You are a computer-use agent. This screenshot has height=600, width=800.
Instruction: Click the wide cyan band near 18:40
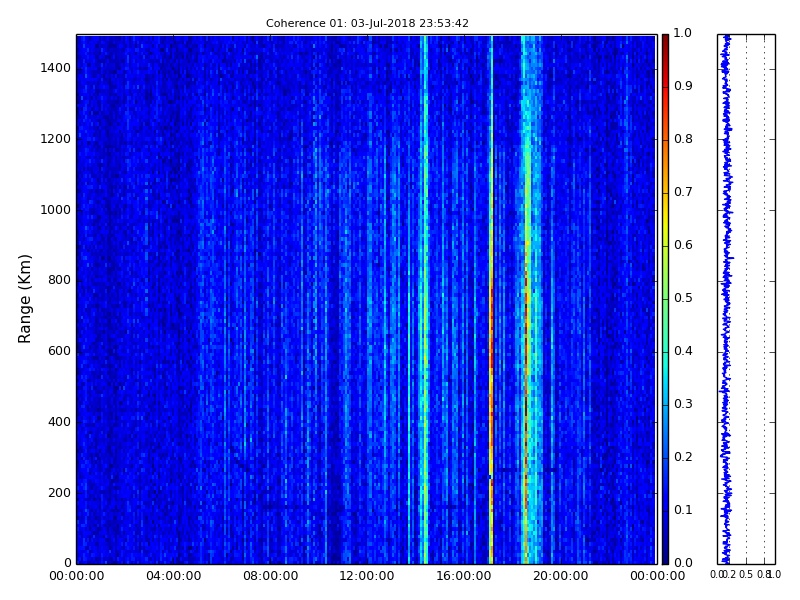pos(530,299)
